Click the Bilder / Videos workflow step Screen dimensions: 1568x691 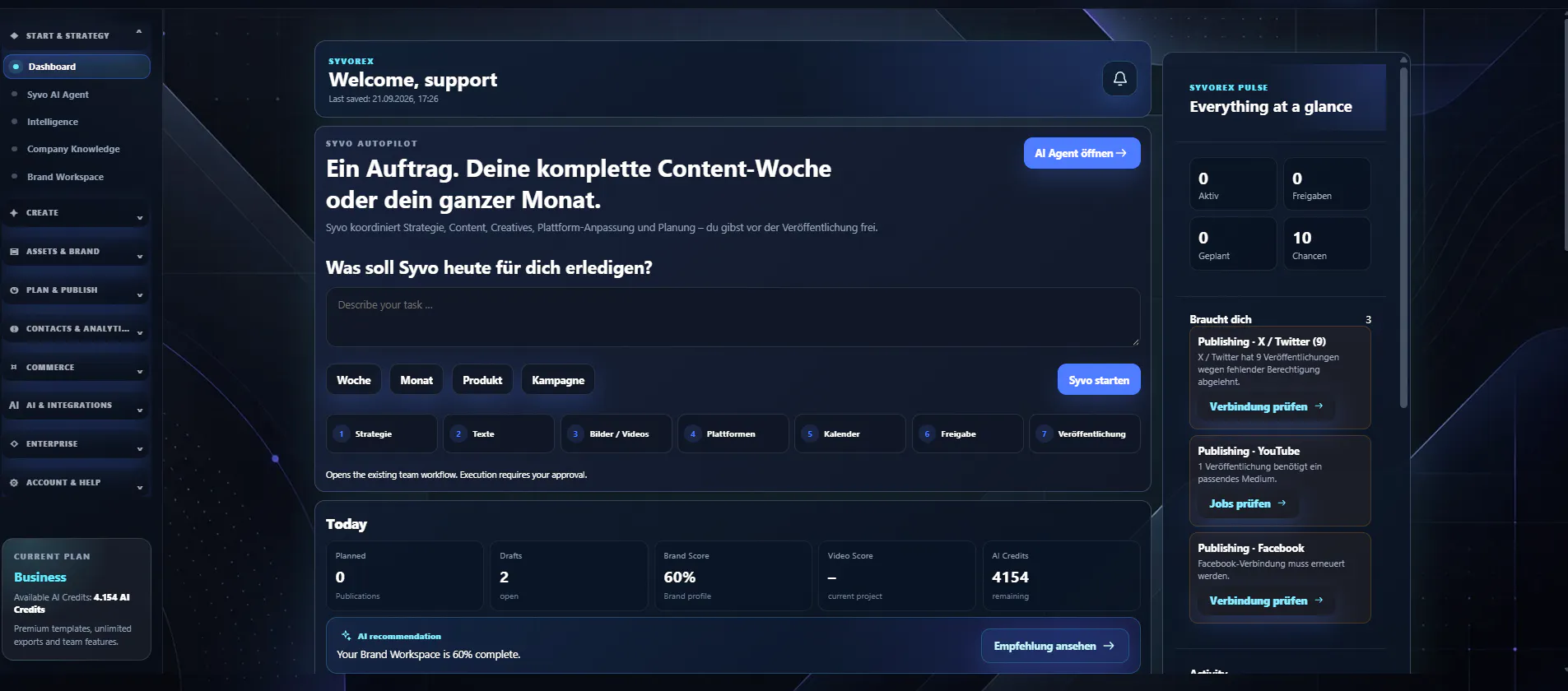(616, 434)
